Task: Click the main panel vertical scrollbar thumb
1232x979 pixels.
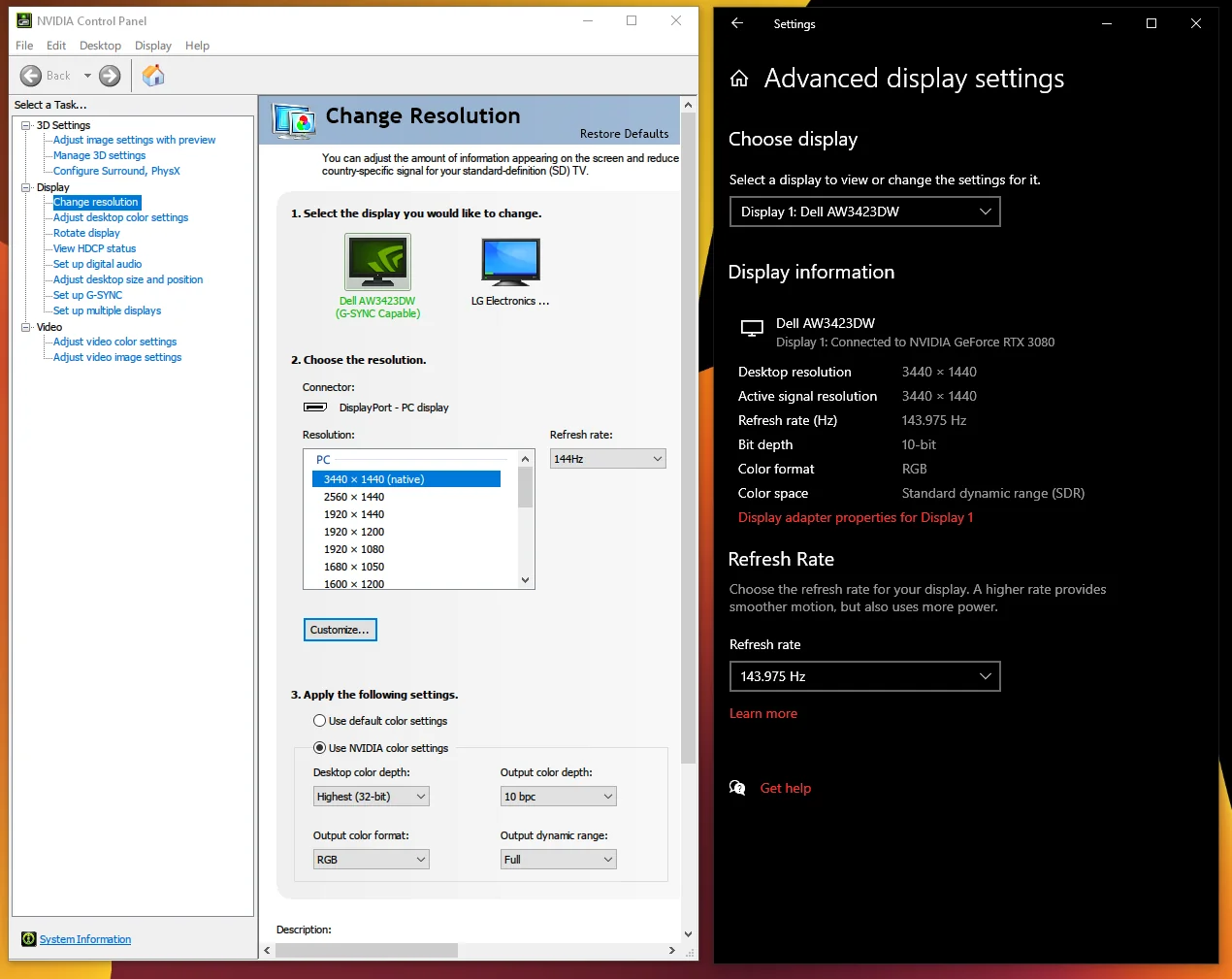Action: click(689, 439)
